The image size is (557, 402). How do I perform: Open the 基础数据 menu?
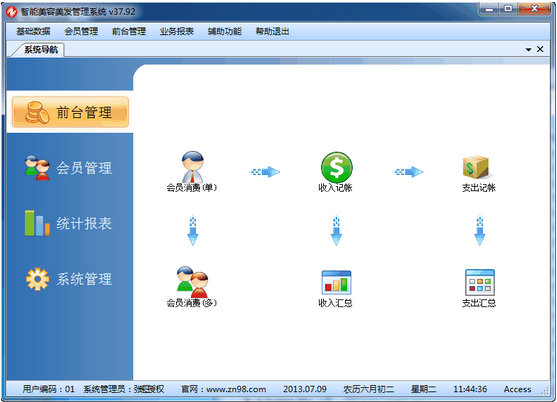point(33,31)
